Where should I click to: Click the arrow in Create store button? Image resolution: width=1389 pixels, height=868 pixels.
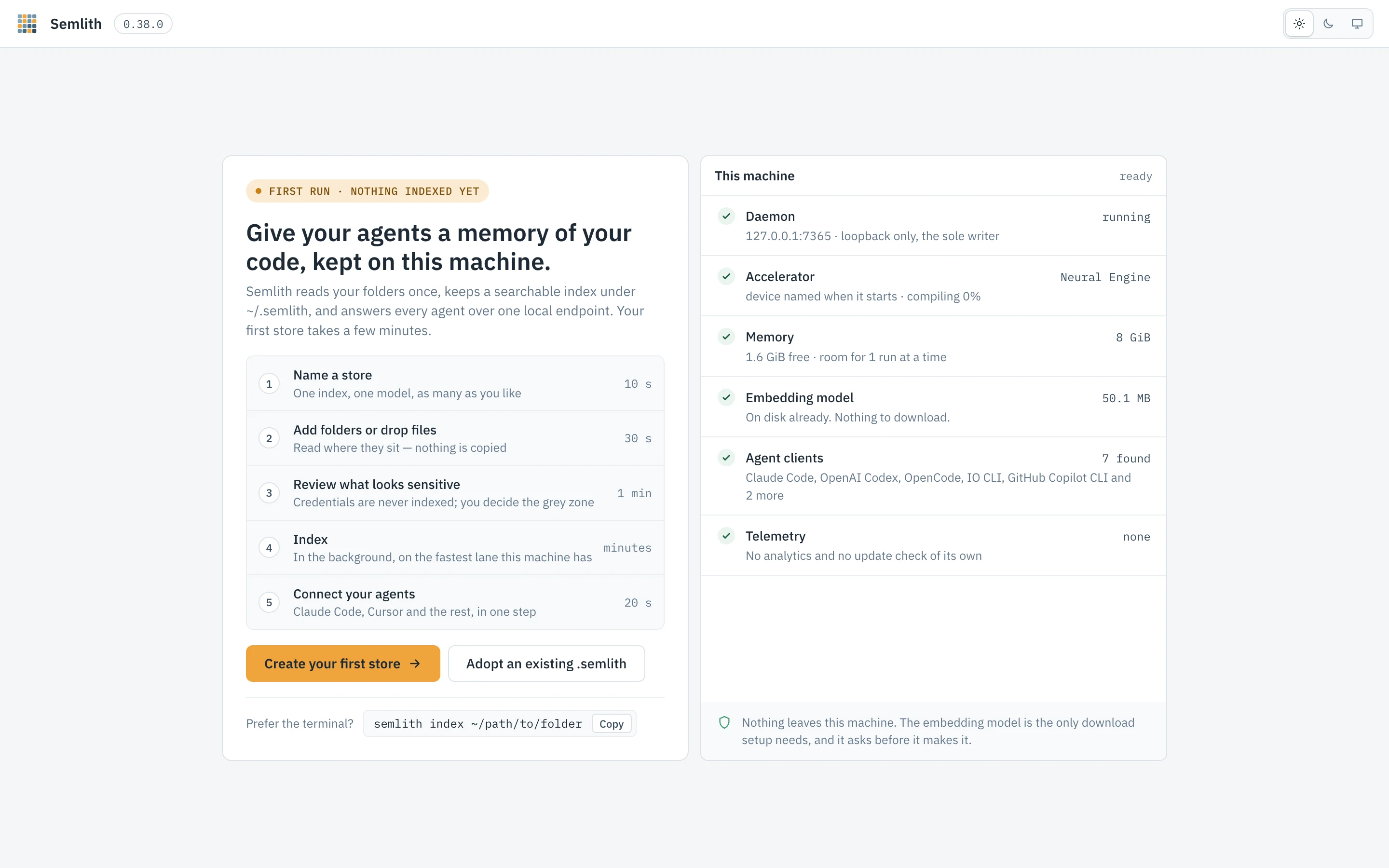(415, 664)
